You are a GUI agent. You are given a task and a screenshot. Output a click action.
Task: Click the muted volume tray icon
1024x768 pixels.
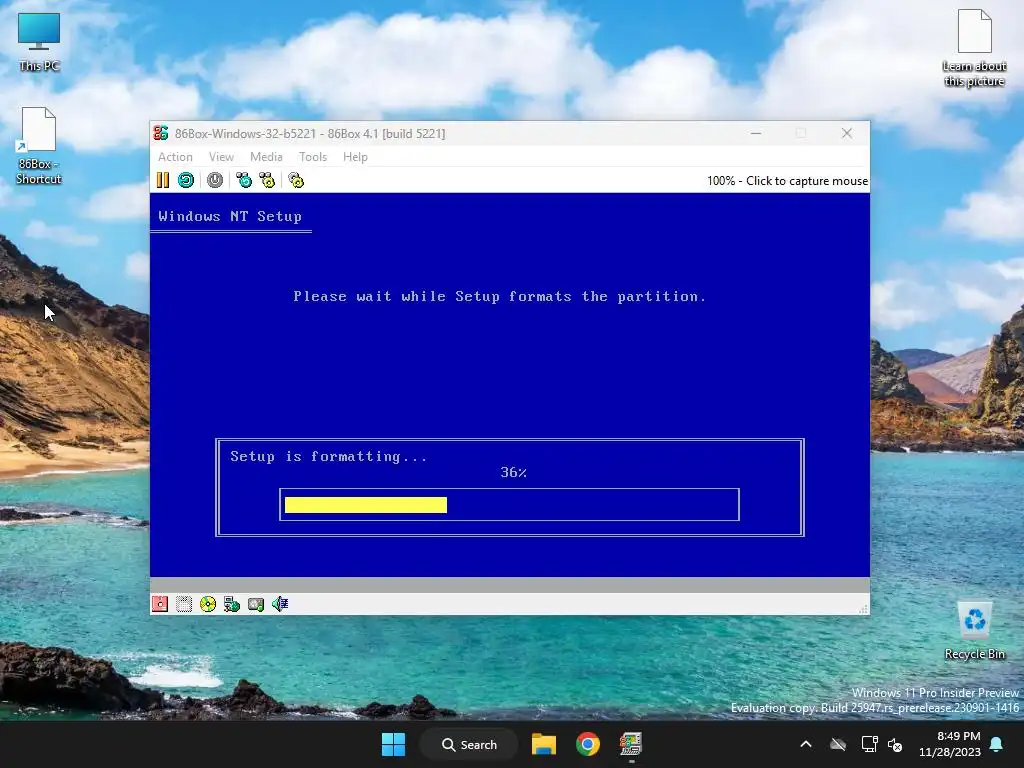click(x=895, y=744)
